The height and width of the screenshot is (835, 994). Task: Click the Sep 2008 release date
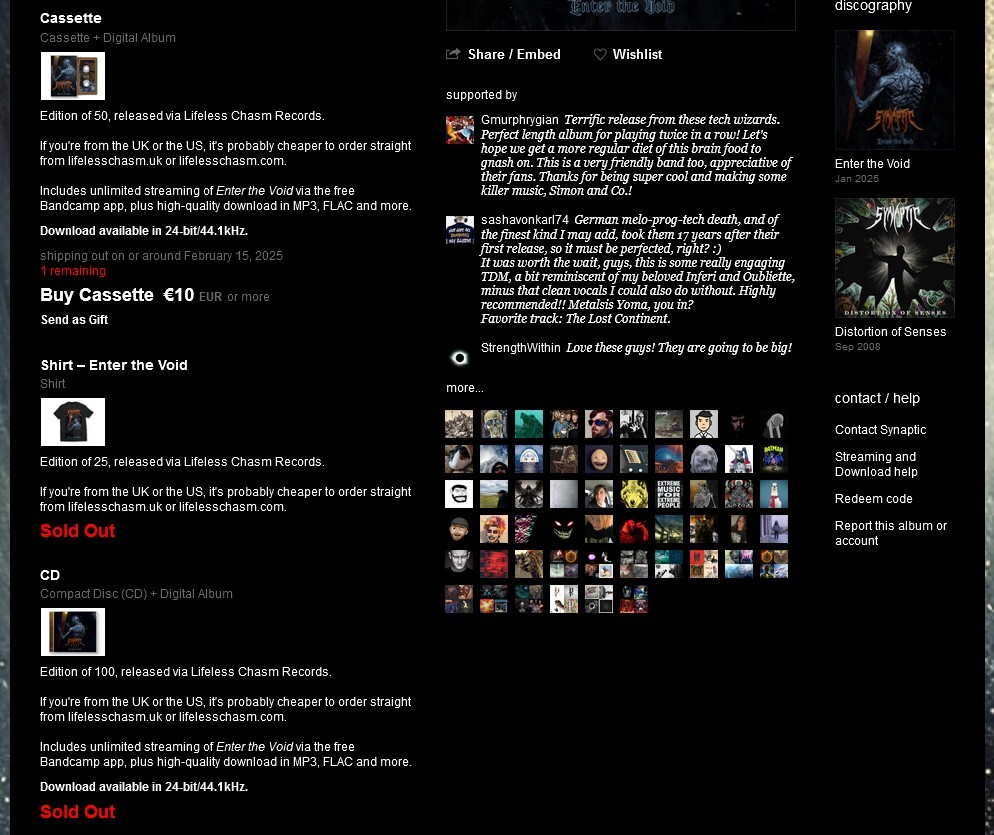tap(857, 347)
